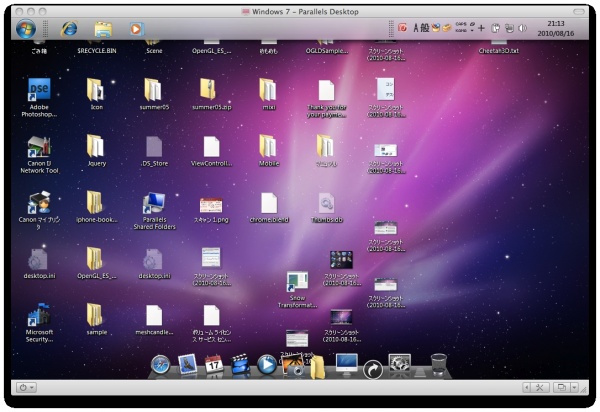Select the folder named Icon
Viewport: 600px width, 412px height.
pyautogui.click(x=96, y=90)
